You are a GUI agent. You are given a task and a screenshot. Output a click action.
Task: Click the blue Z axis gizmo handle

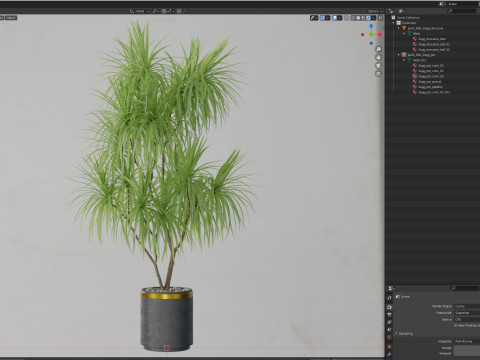pos(371,26)
